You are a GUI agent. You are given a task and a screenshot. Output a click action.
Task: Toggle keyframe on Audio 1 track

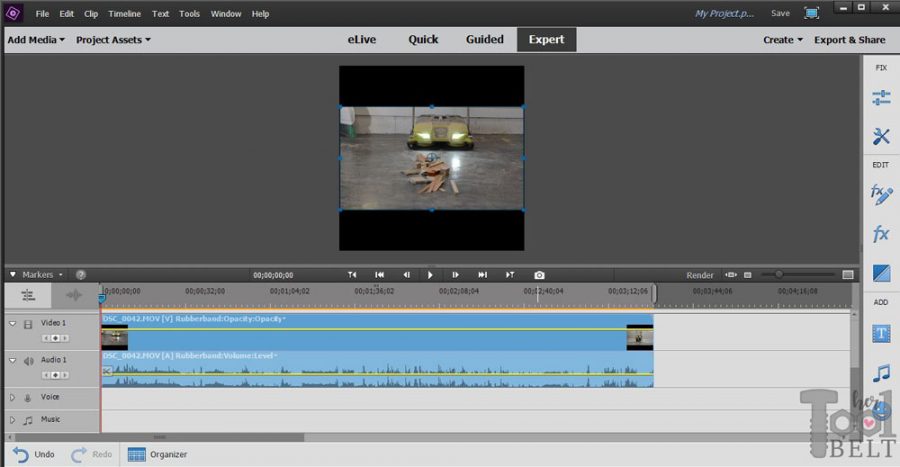tap(55, 375)
